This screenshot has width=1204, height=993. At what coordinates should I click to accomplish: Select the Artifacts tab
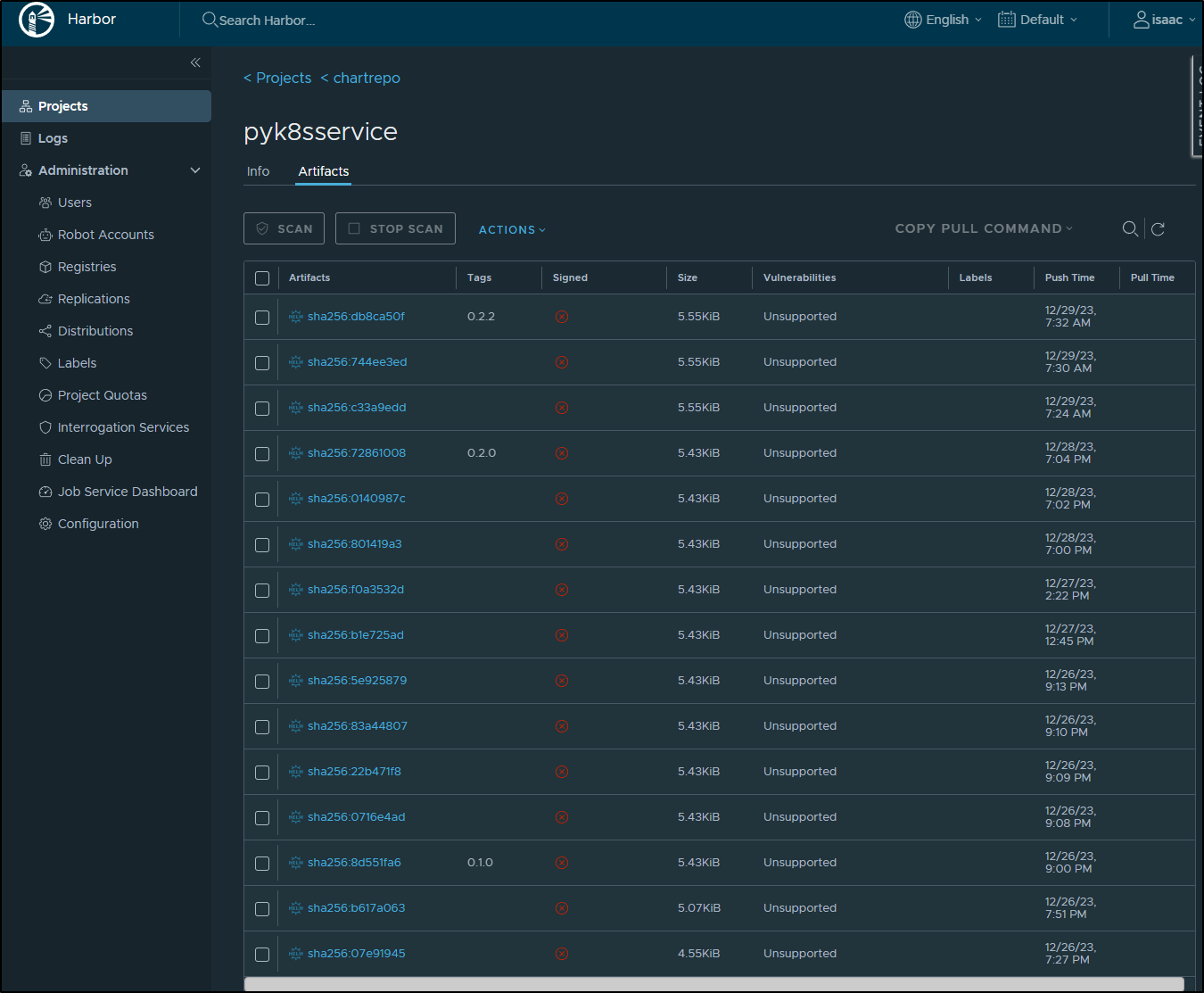324,171
